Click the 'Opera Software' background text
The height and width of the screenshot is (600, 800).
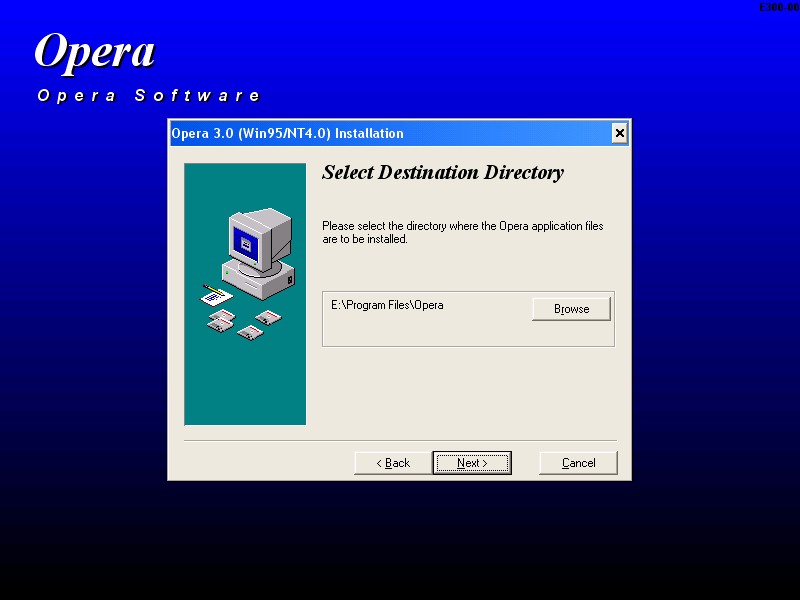(149, 95)
